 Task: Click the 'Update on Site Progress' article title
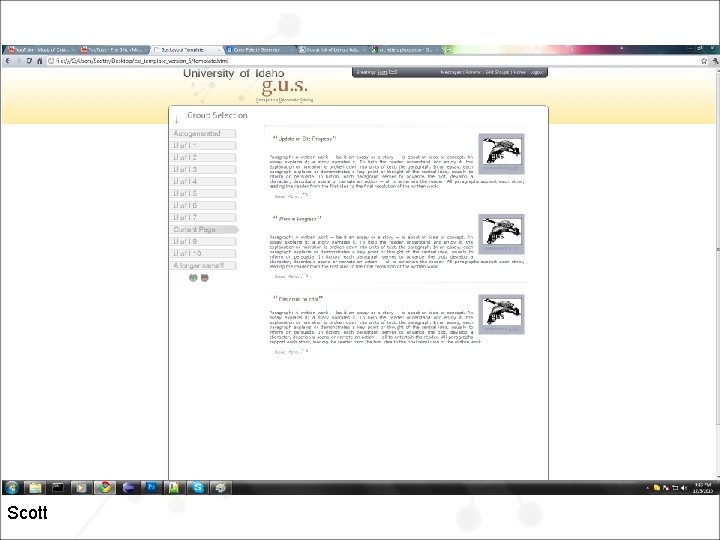pos(305,139)
